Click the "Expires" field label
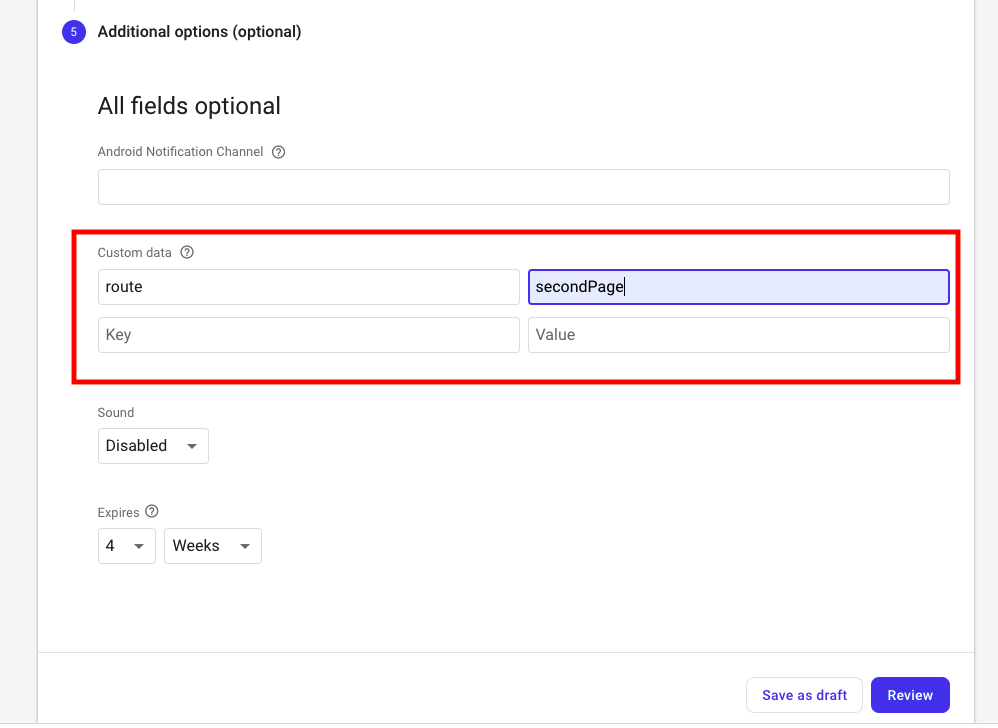 tap(118, 512)
